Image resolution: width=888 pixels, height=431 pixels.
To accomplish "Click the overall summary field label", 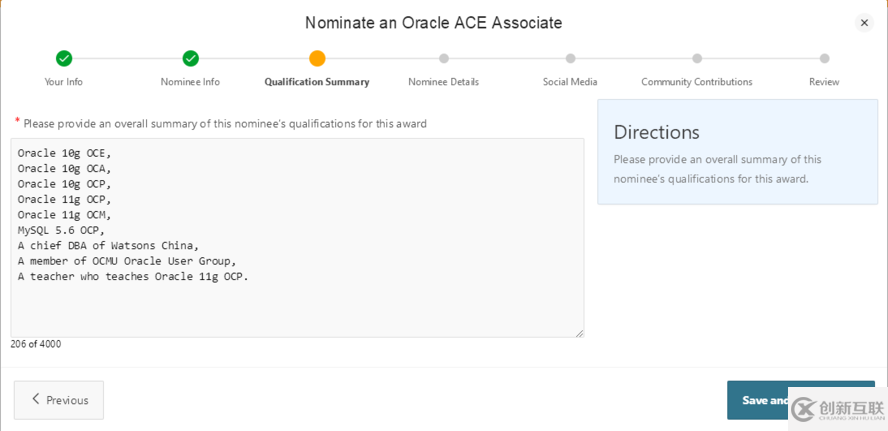I will pyautogui.click(x=225, y=123).
